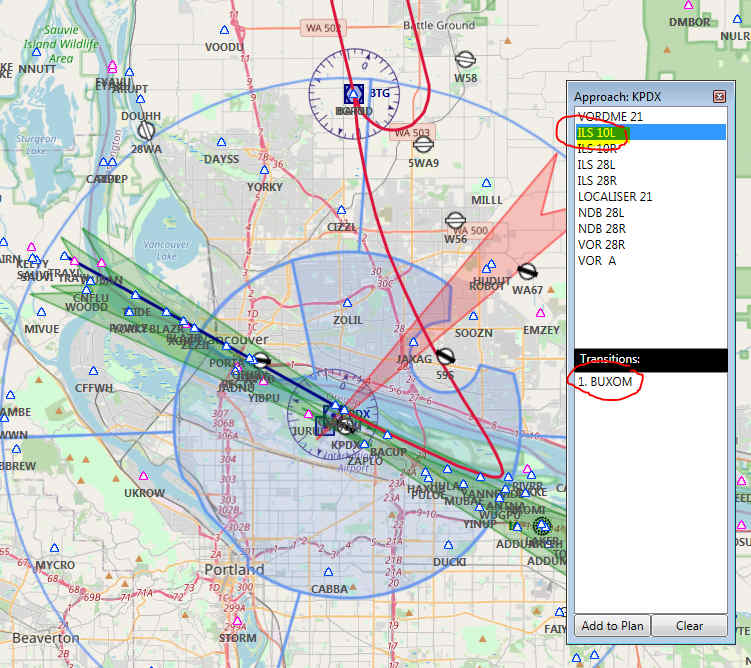Click the WA67 airfield symbol

(x=527, y=272)
